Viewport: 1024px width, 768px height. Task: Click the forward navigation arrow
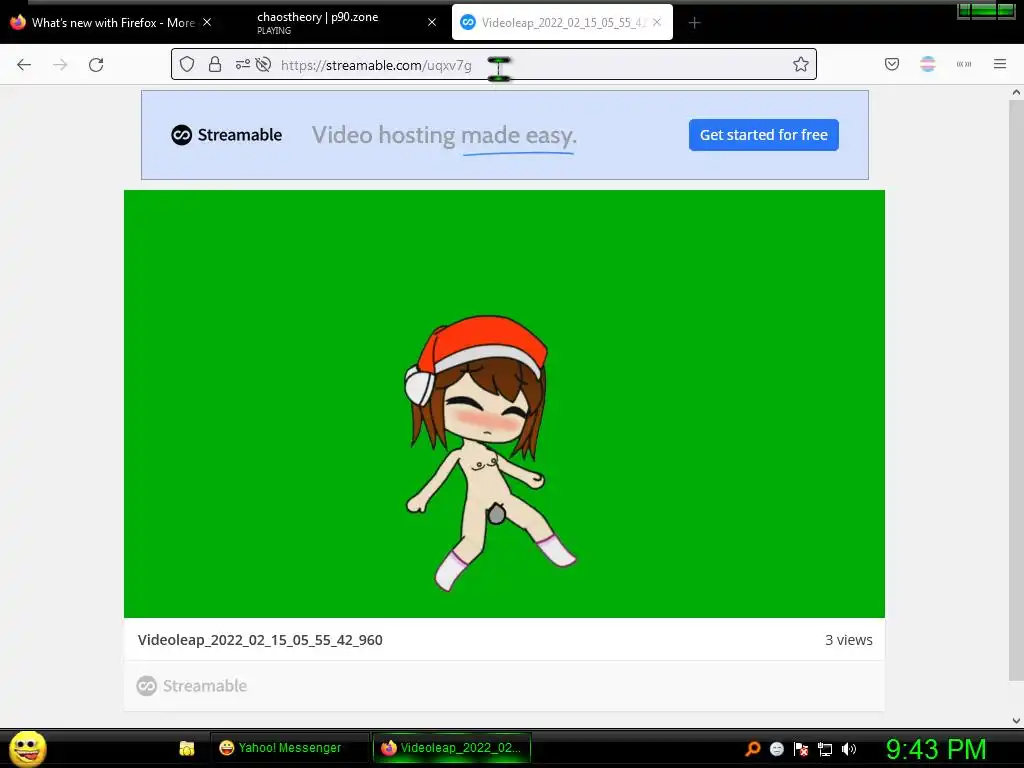pyautogui.click(x=60, y=65)
